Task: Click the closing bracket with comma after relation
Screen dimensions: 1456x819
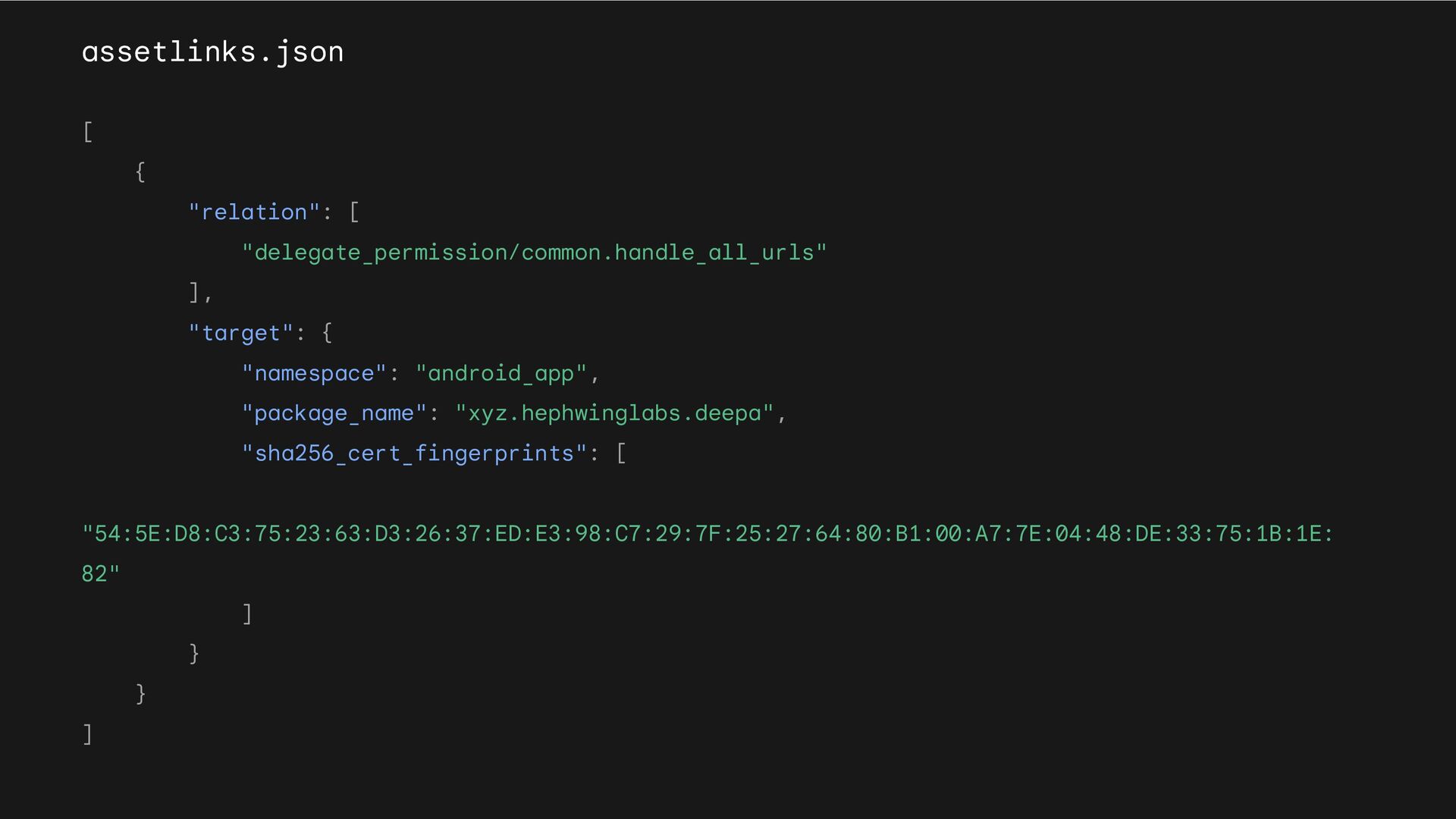Action: 199,293
